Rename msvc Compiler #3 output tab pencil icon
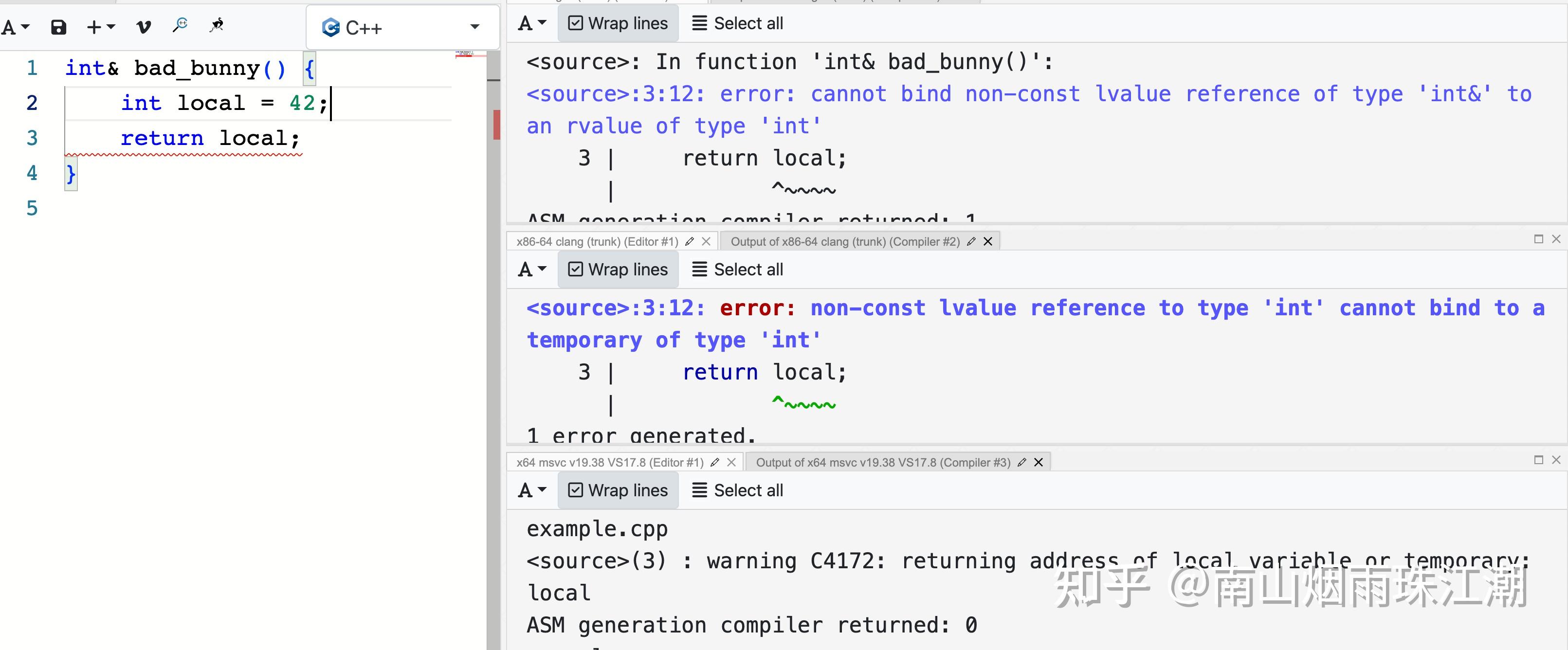1568x650 pixels. coord(1022,463)
